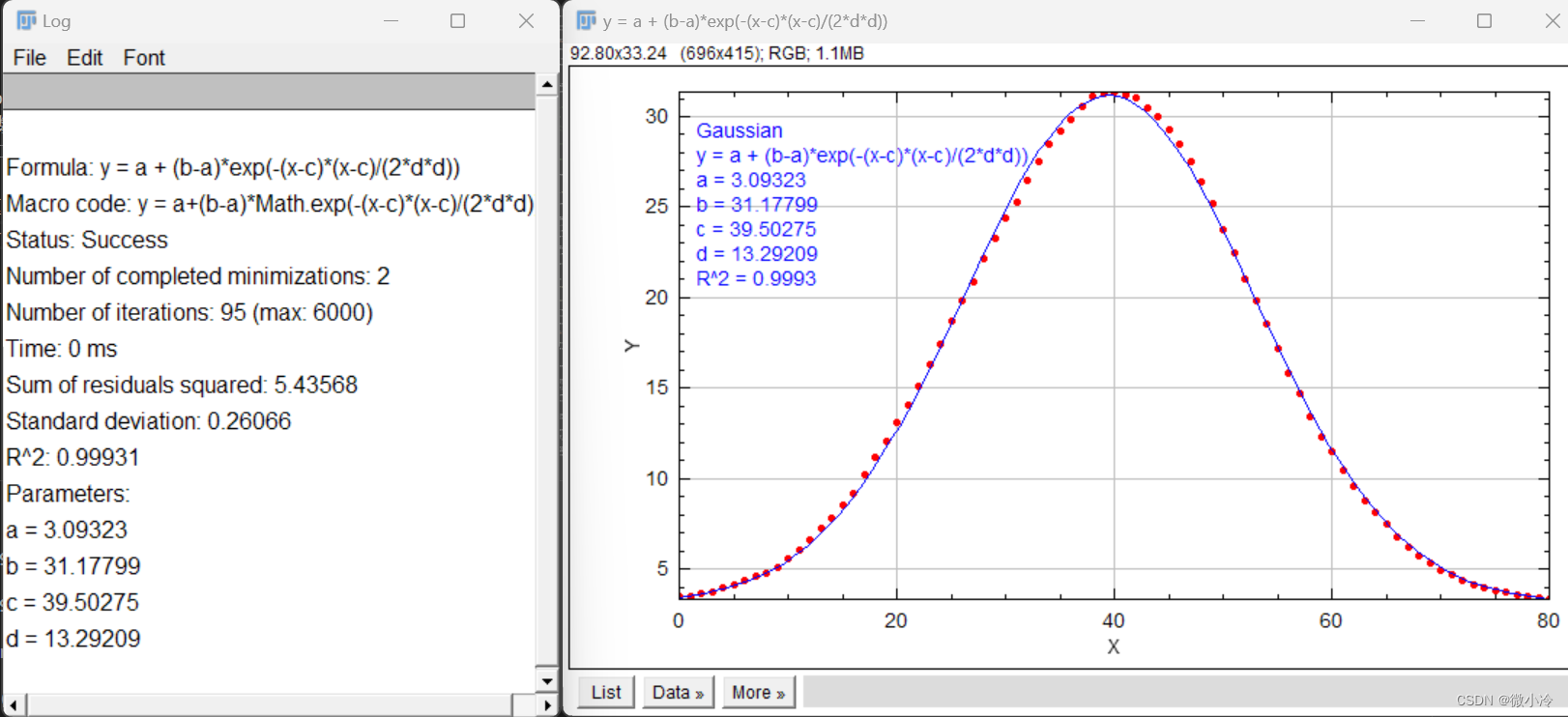
Task: Click the 'c = 39.50275' legend text in plot
Action: click(756, 229)
